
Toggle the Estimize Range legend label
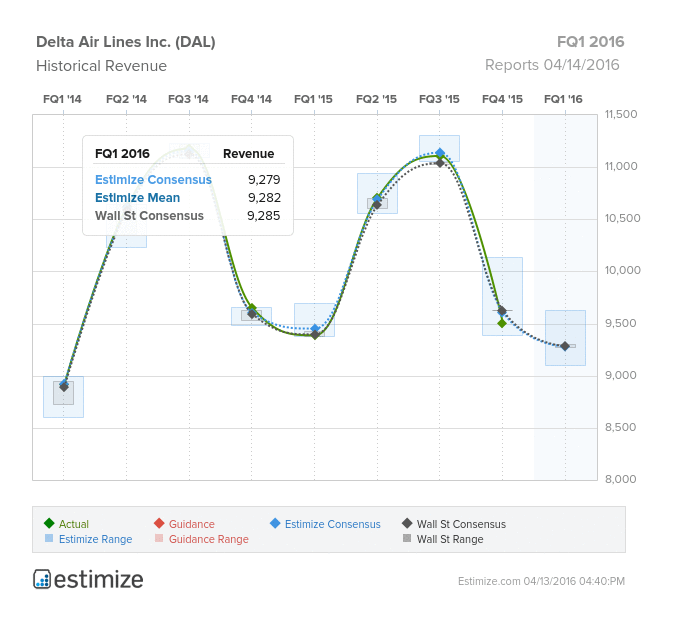point(96,539)
